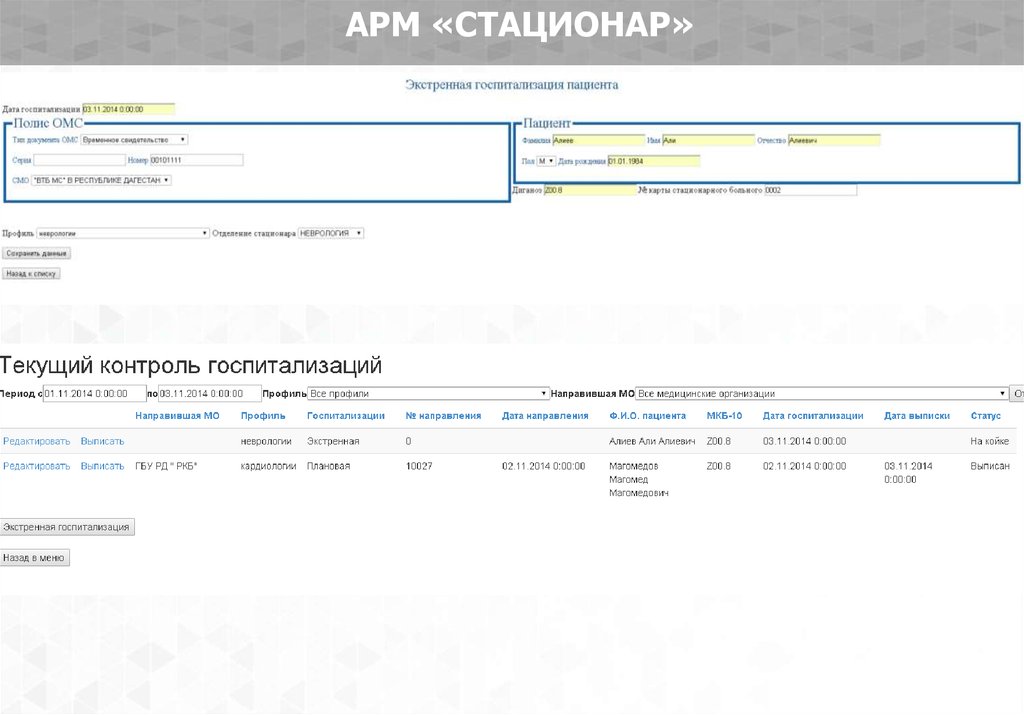Open the 'Пол' gender dropdown
1024x715 pixels.
pyautogui.click(x=545, y=161)
